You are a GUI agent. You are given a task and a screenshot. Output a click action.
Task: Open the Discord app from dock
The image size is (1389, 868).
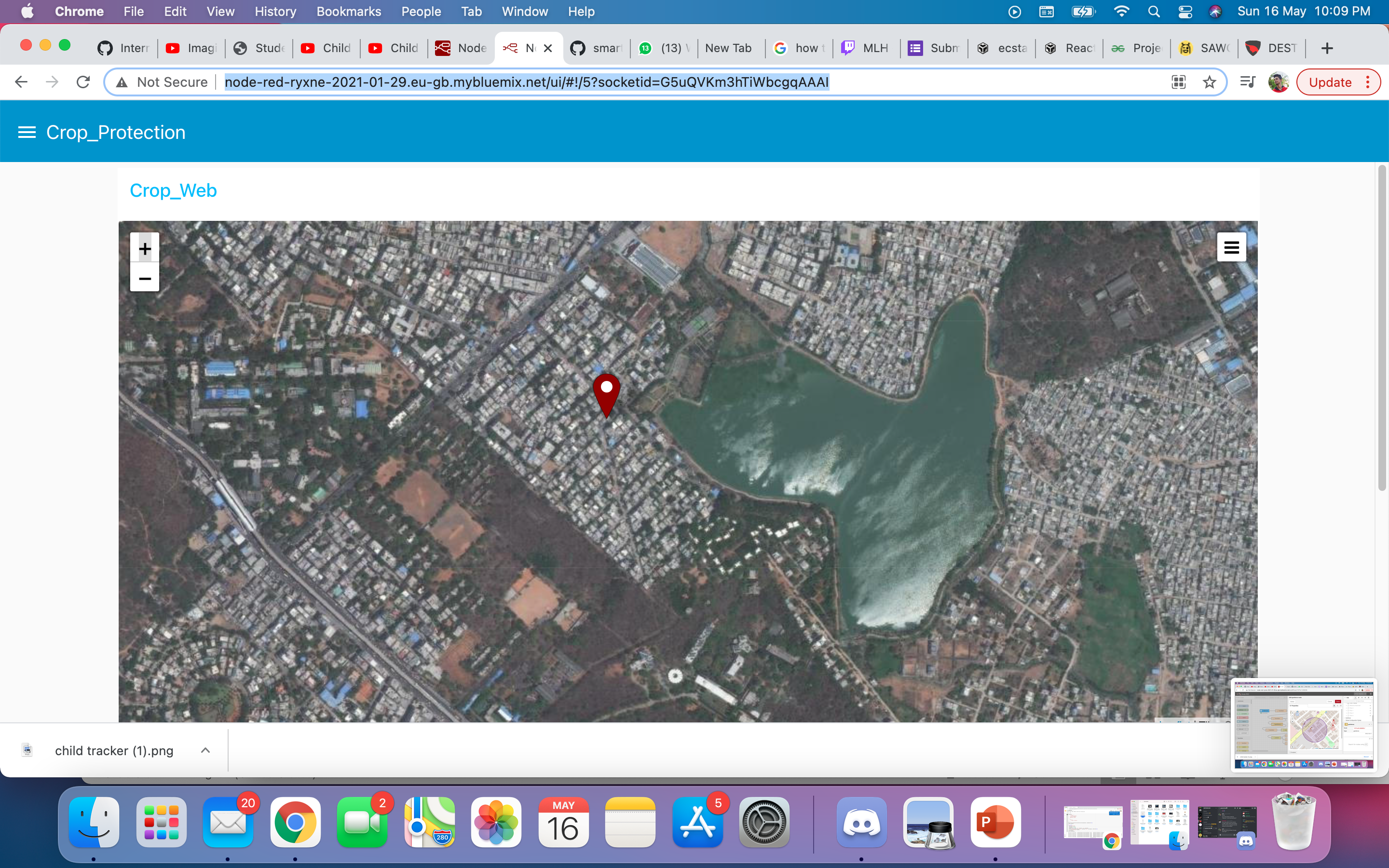click(861, 822)
